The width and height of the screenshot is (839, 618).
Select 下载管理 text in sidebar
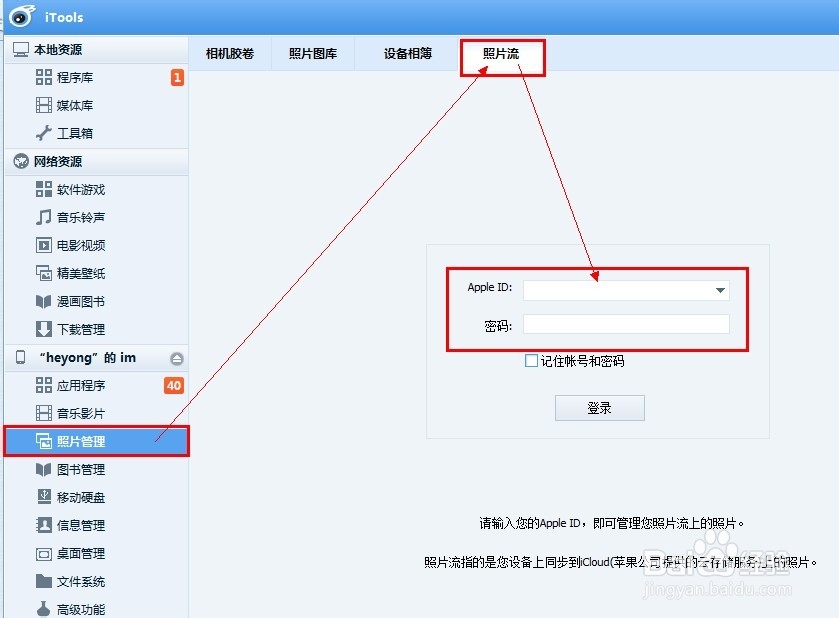(81, 330)
